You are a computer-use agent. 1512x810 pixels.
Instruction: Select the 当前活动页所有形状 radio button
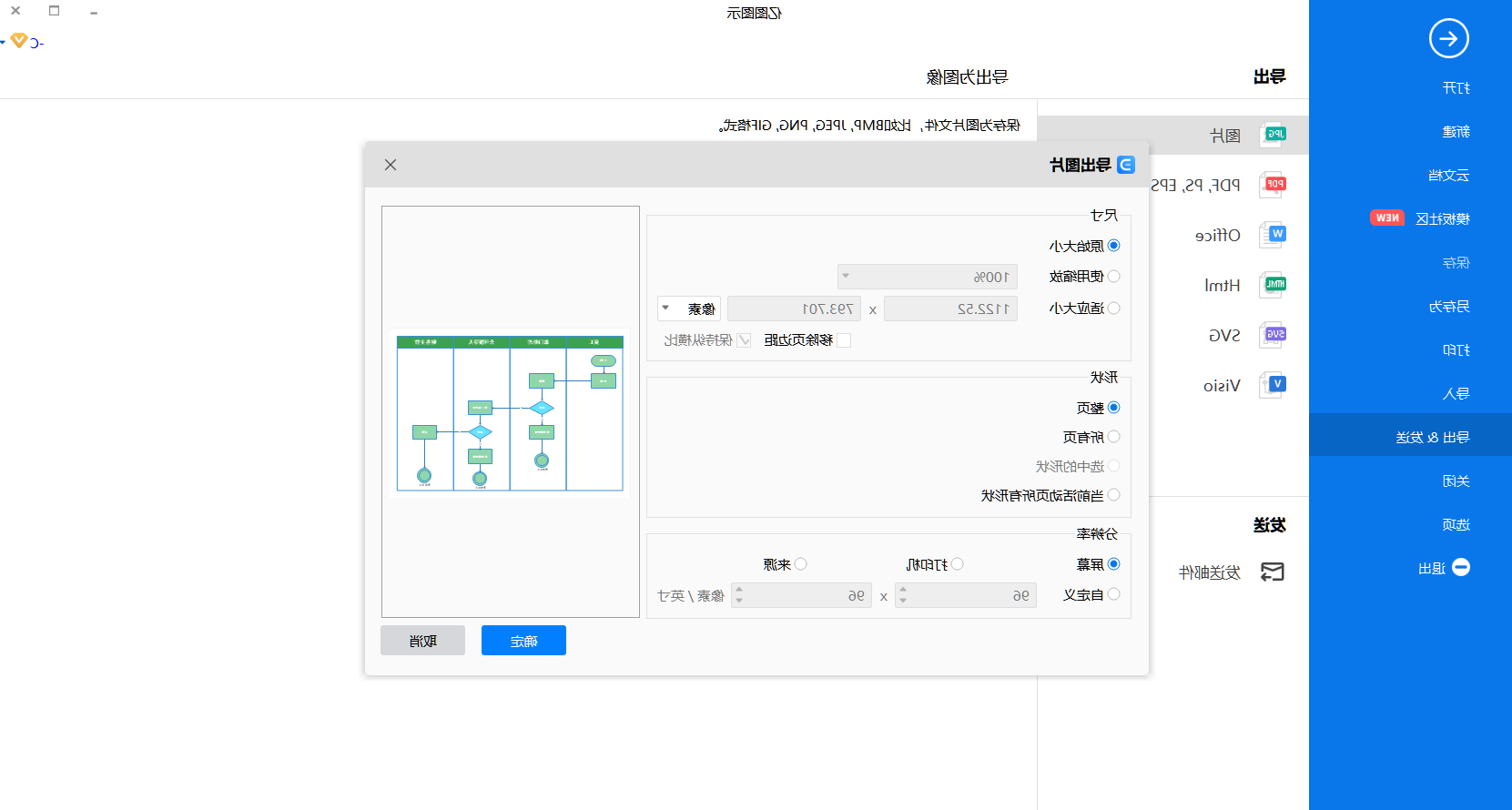tap(1114, 495)
